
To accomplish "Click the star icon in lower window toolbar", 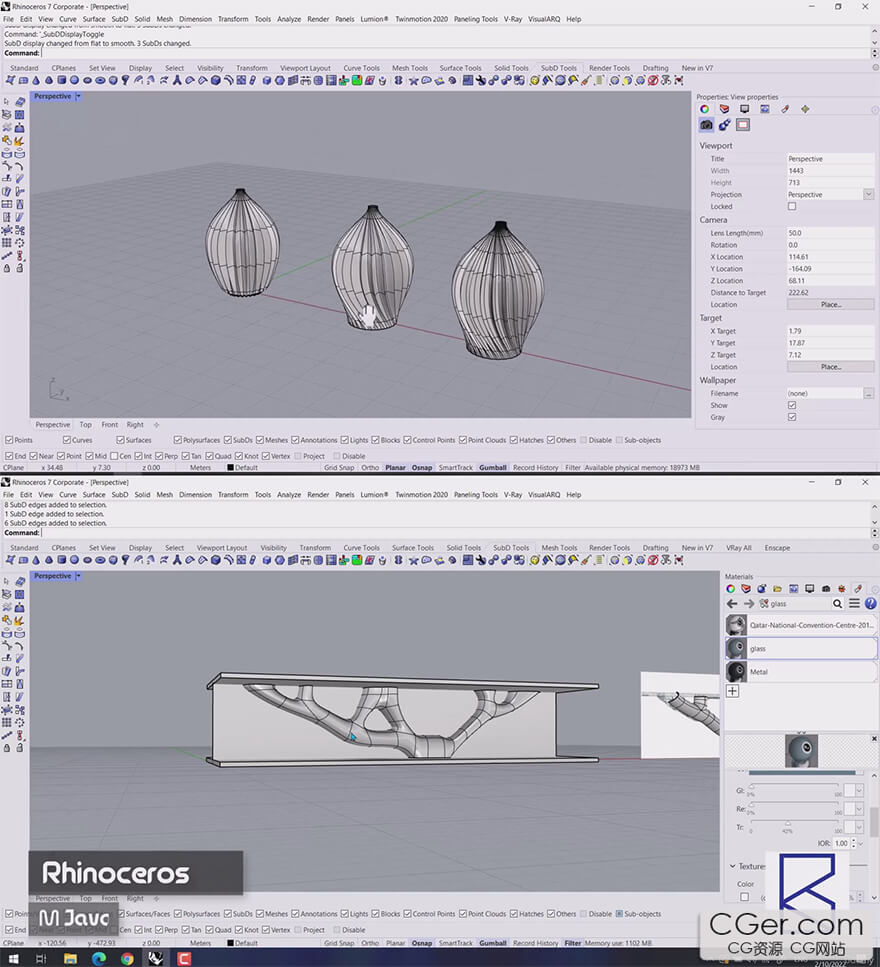I will click(413, 560).
